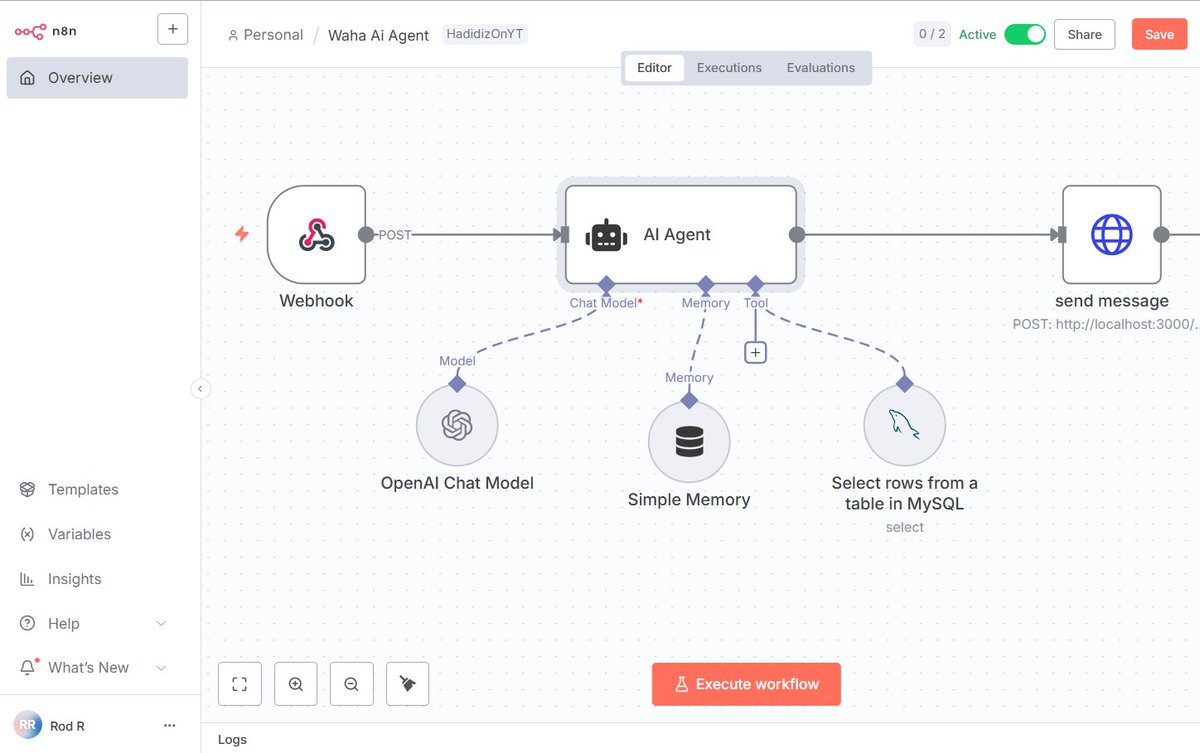This screenshot has width=1200, height=753.
Task: Click the Share button
Action: (1084, 34)
